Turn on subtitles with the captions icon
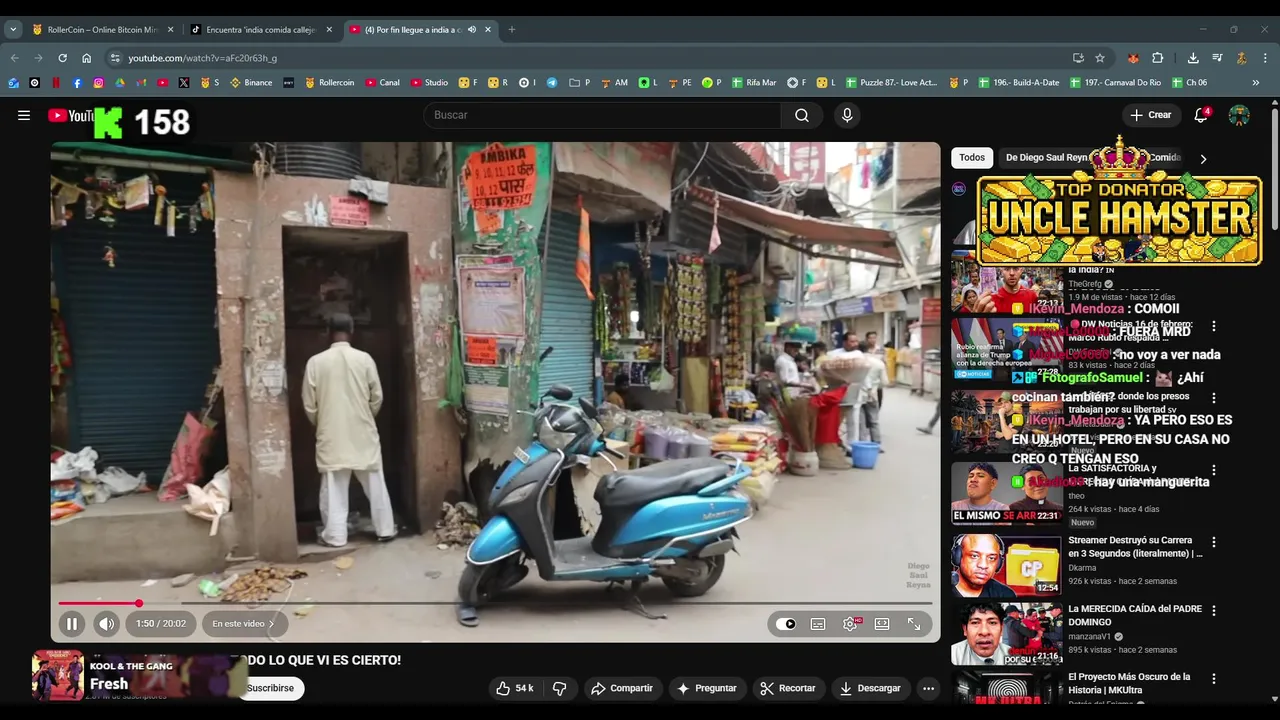 point(818,624)
